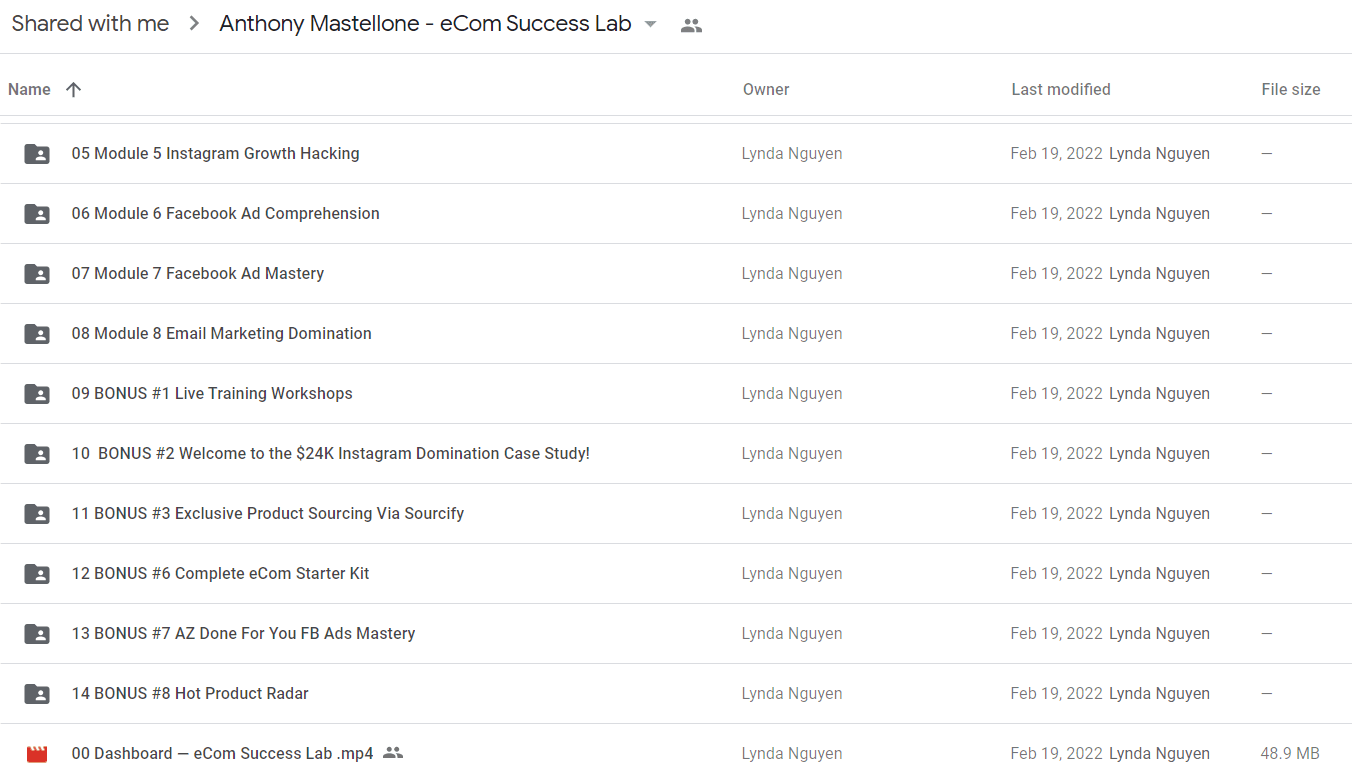Click the shared icon next to Dashboard .mp4
Screen dimensions: 1352x781
(393, 753)
